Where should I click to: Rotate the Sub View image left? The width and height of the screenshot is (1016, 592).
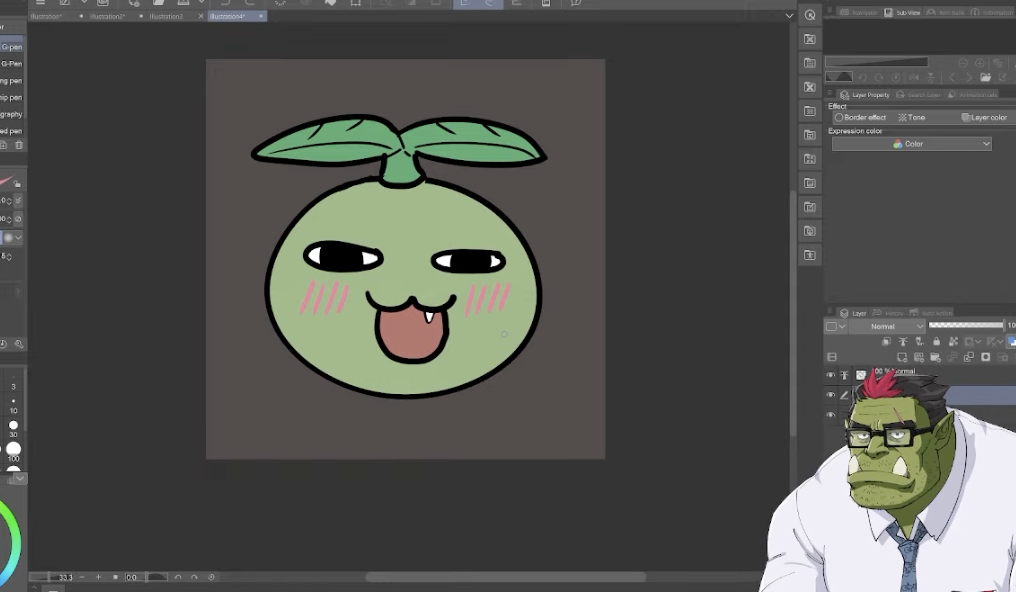[862, 77]
